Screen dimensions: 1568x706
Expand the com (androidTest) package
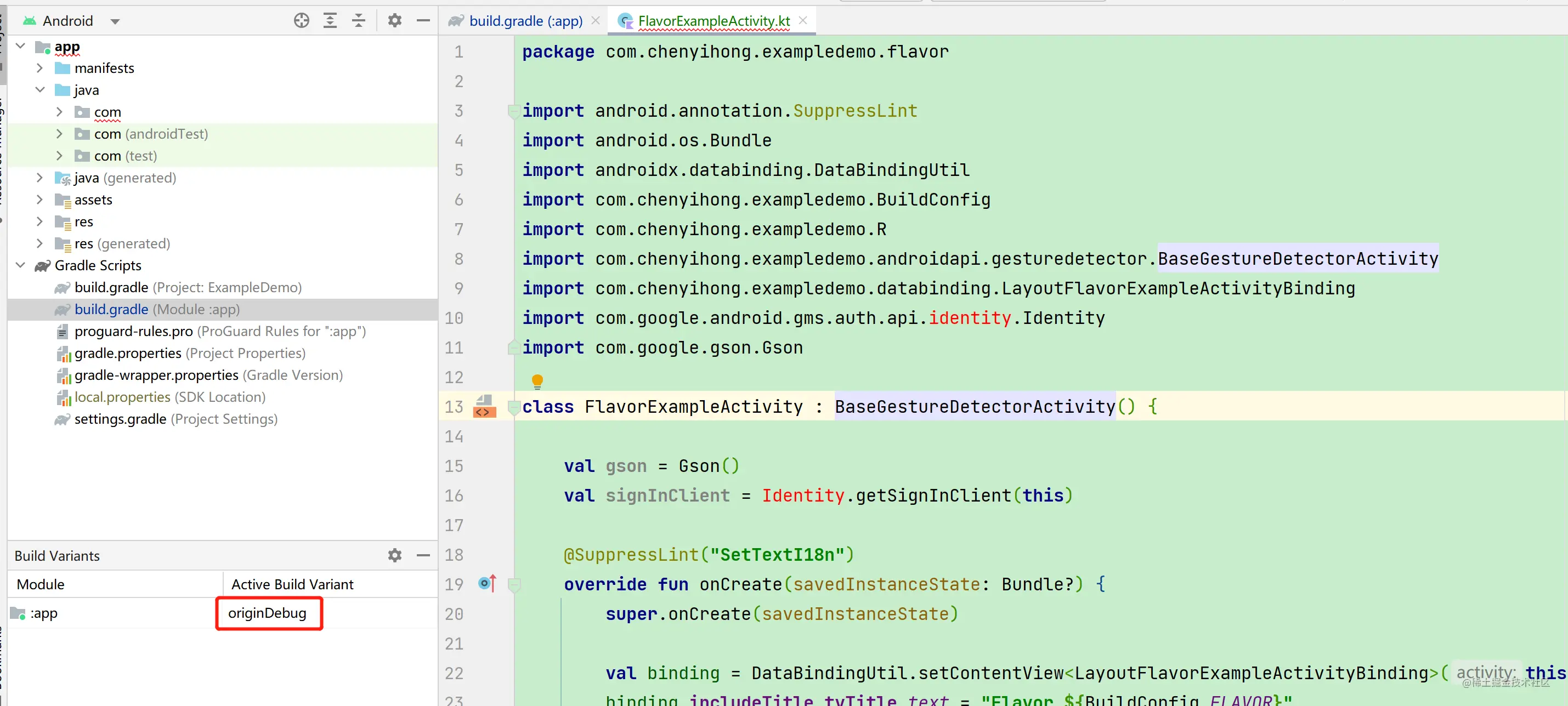pos(60,134)
